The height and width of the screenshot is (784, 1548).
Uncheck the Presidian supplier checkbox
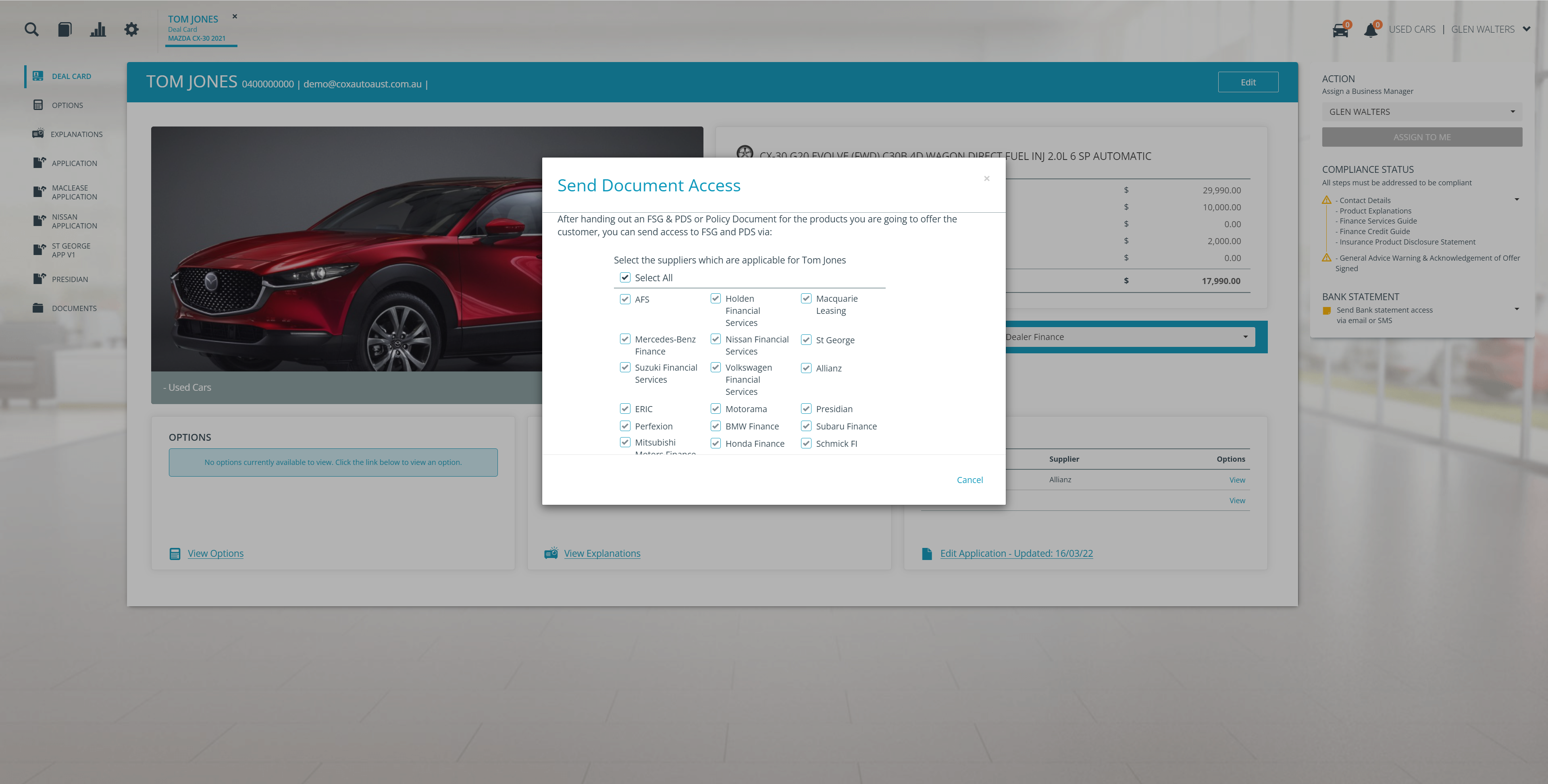(x=806, y=409)
